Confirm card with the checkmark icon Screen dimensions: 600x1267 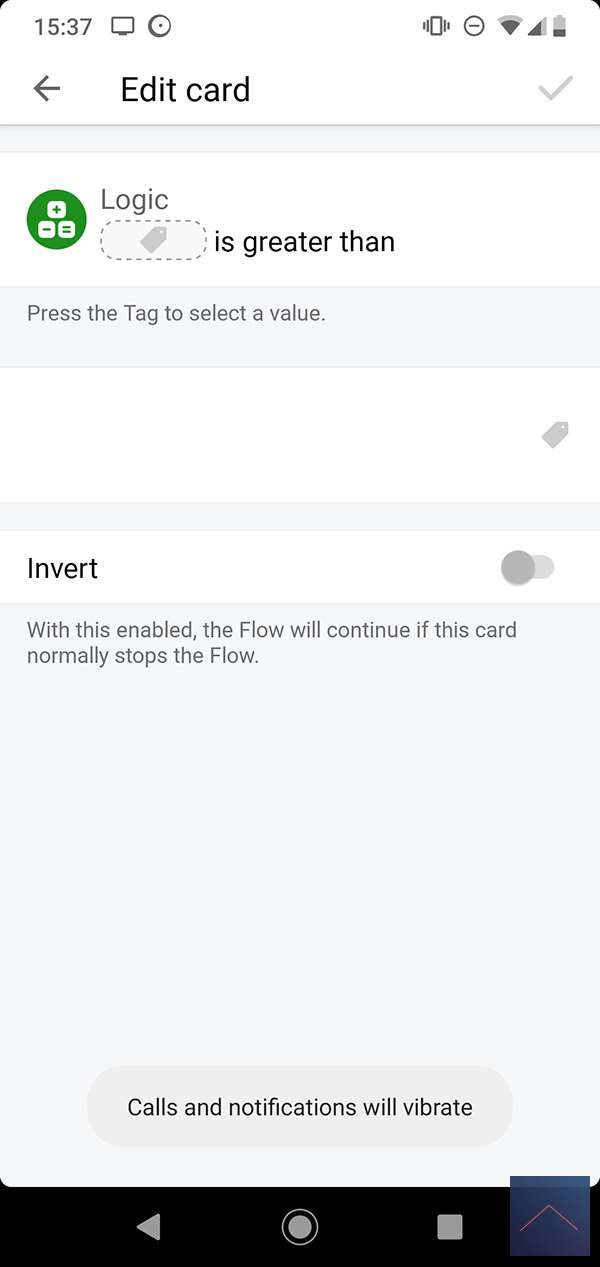(555, 89)
